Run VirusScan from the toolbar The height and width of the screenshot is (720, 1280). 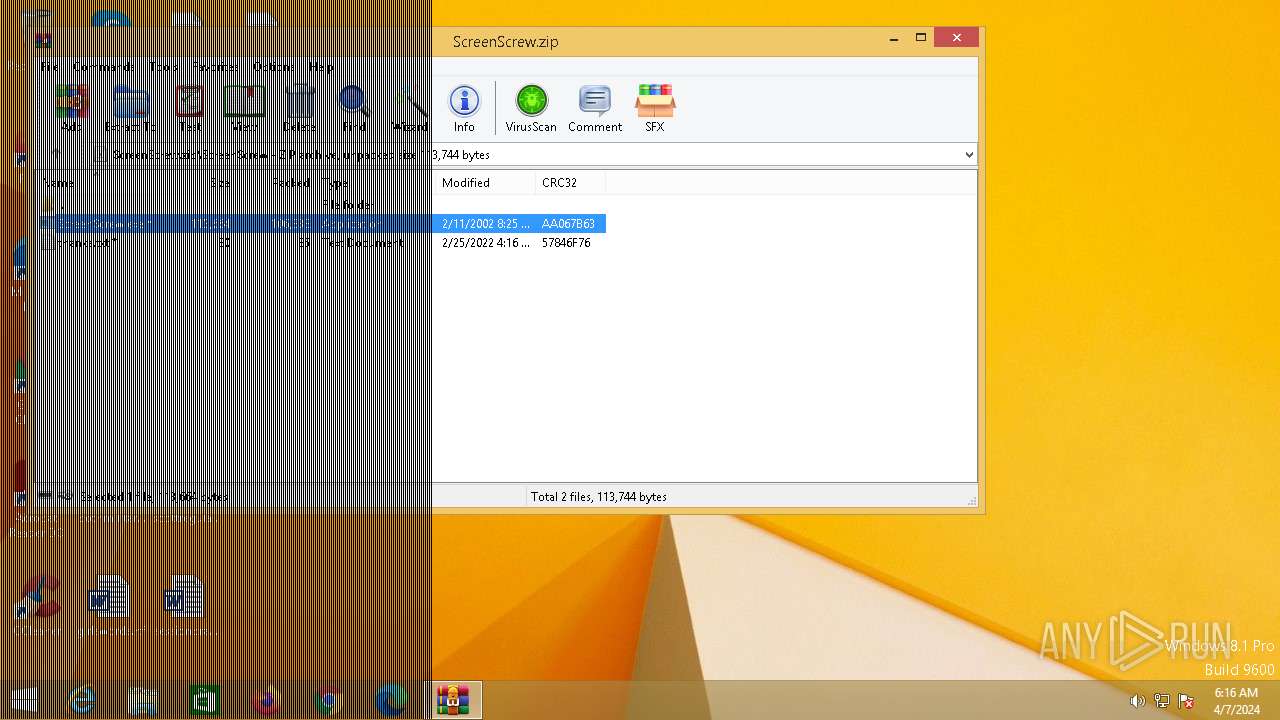point(531,108)
